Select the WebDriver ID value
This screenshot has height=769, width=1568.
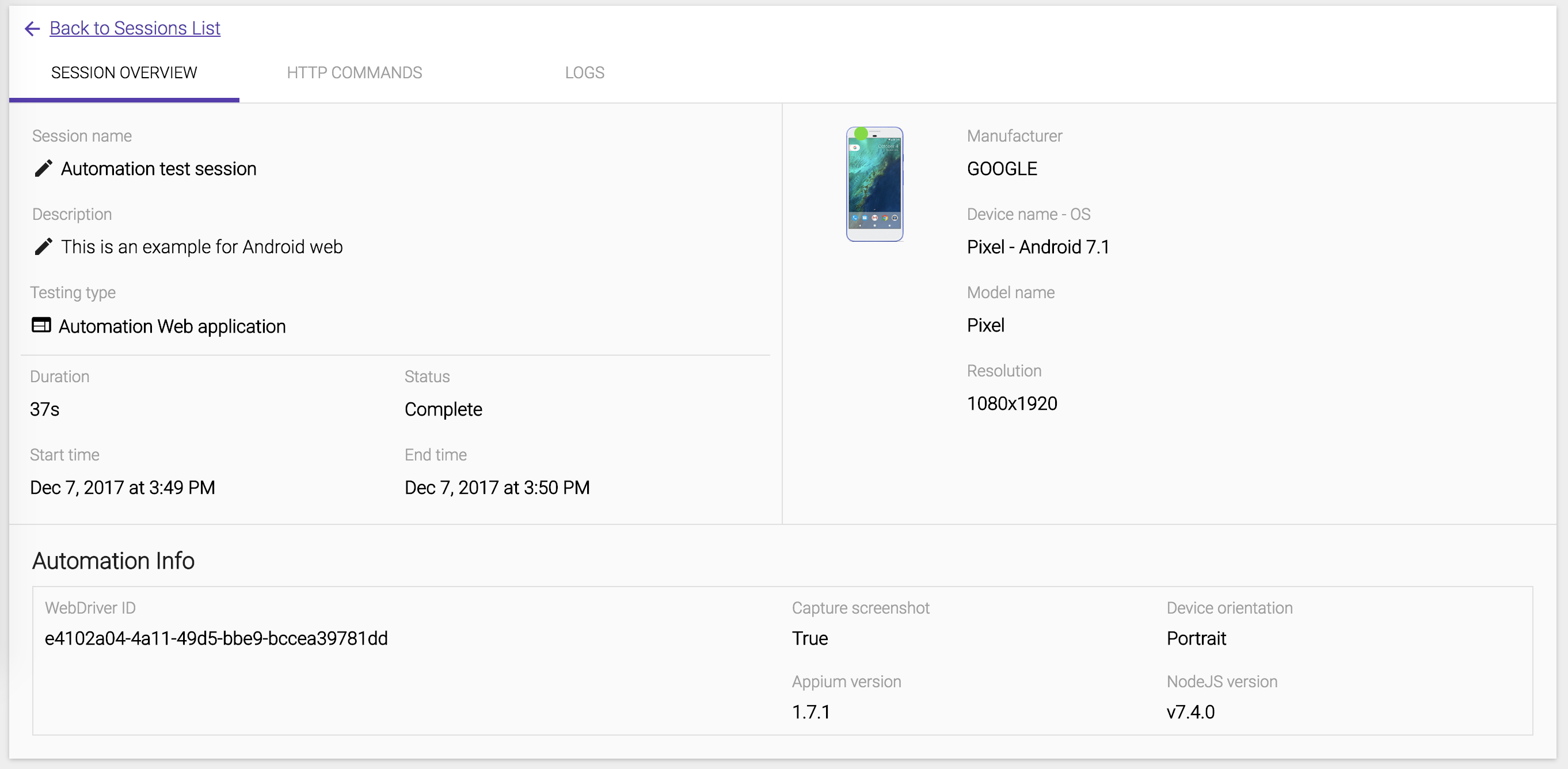pos(216,638)
